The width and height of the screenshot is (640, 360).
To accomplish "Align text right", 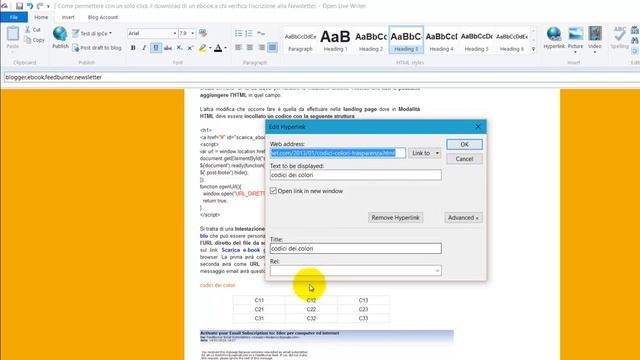I will point(261,48).
